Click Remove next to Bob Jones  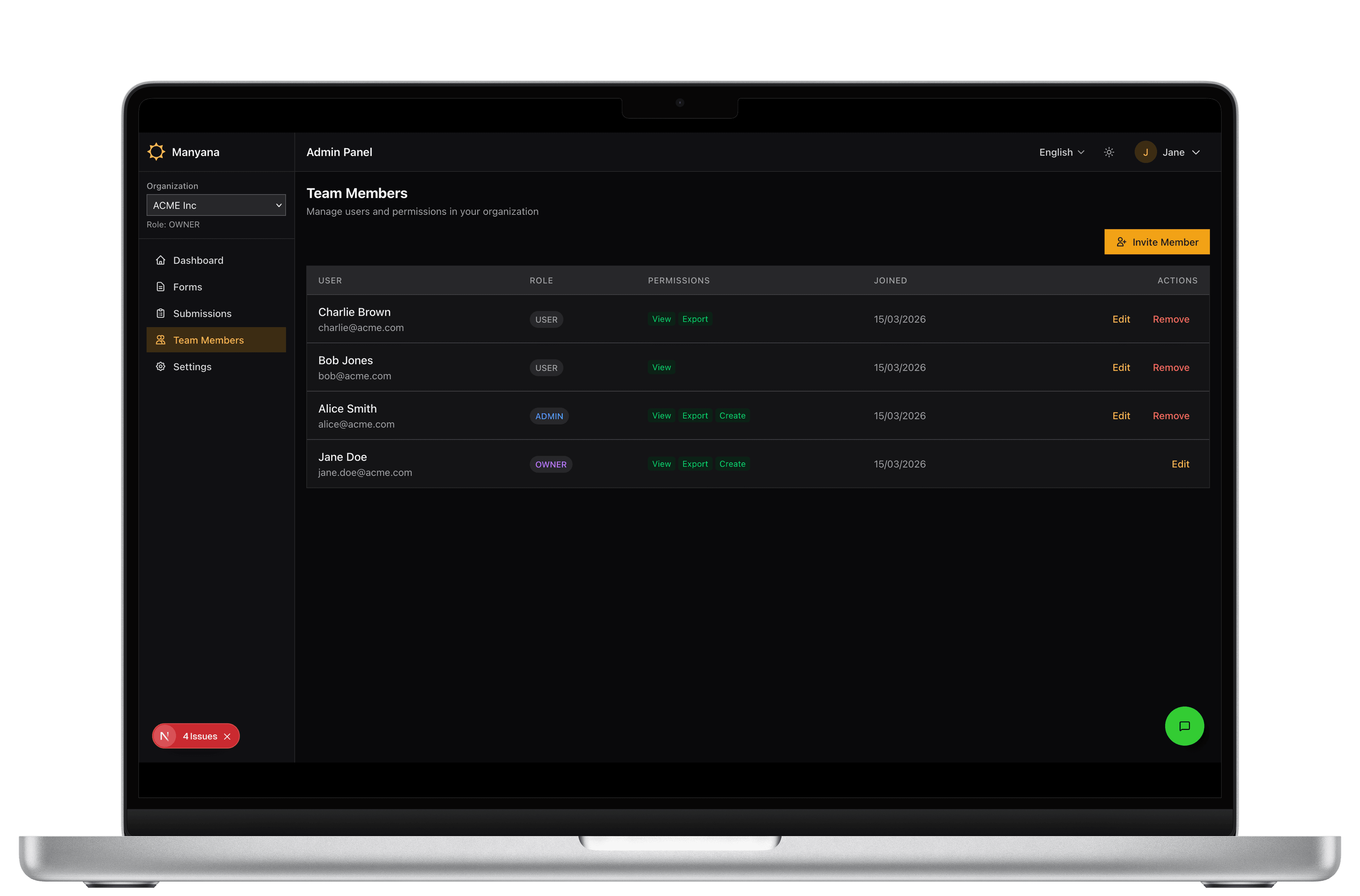click(1171, 367)
